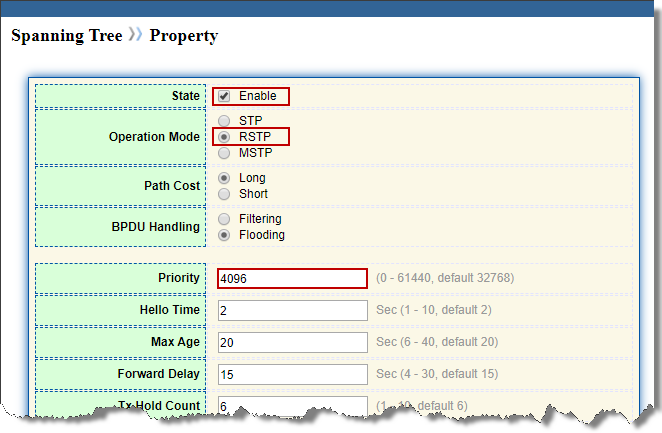Choose MSTP operation mode

click(x=224, y=153)
